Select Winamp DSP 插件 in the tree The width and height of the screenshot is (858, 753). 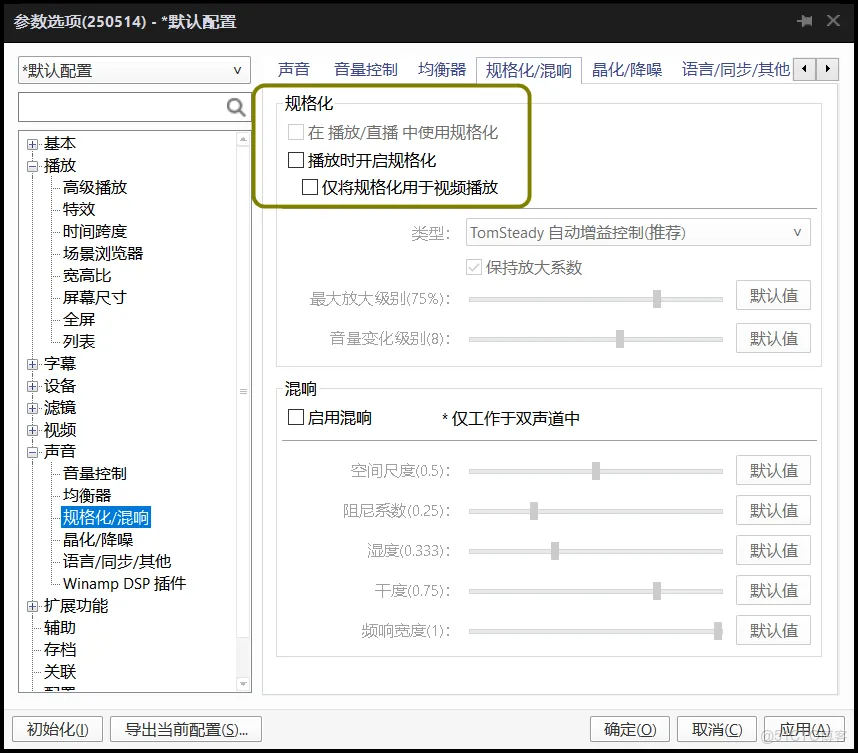point(124,583)
